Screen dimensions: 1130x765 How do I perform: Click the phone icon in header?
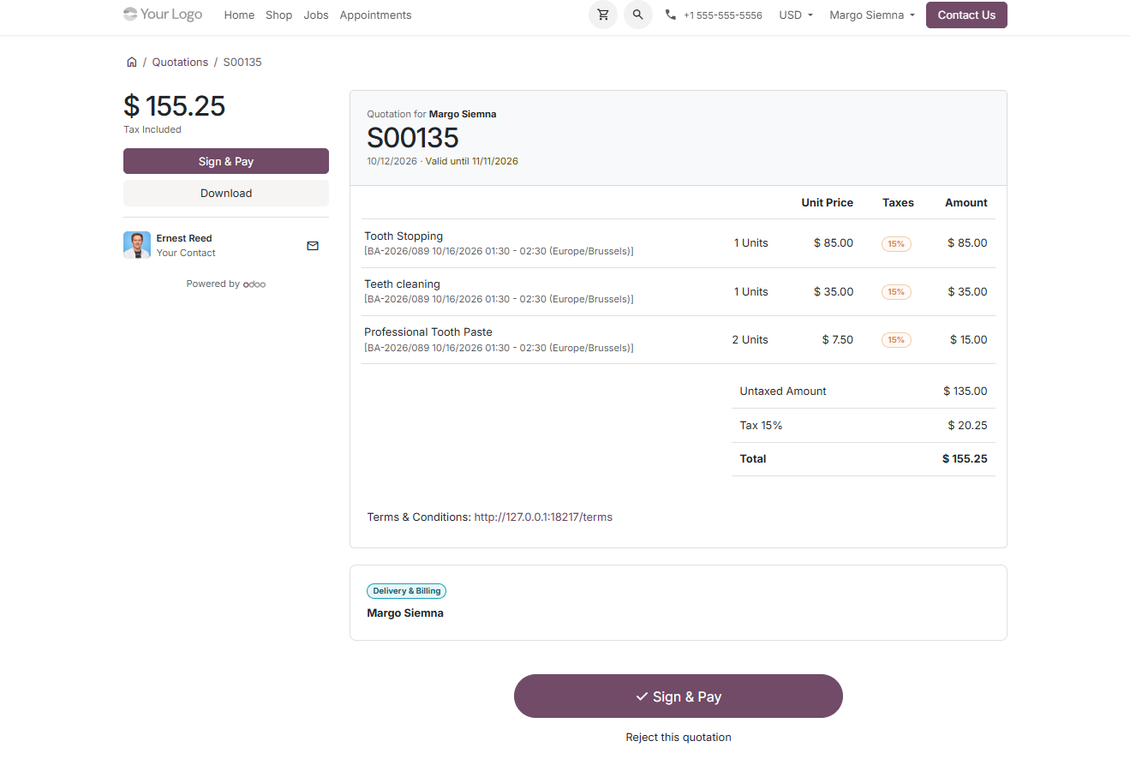(x=670, y=14)
